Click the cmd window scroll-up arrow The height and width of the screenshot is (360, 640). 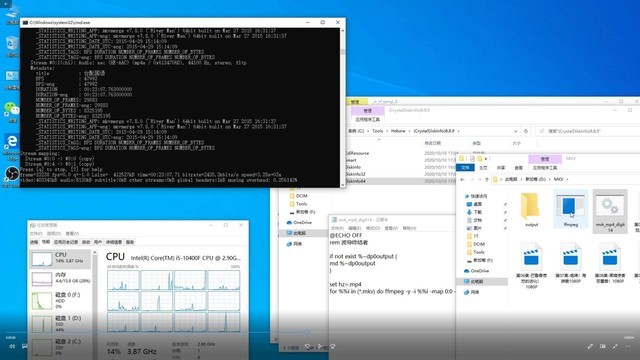[342, 31]
